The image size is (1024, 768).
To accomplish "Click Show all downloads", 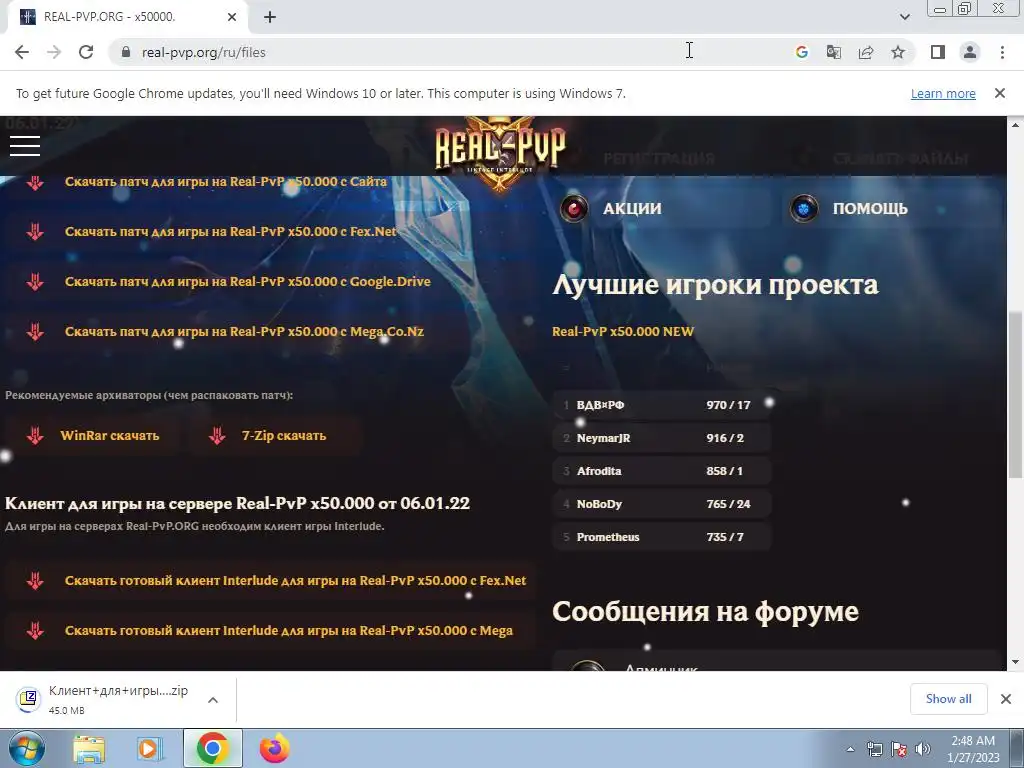I will pos(948,699).
